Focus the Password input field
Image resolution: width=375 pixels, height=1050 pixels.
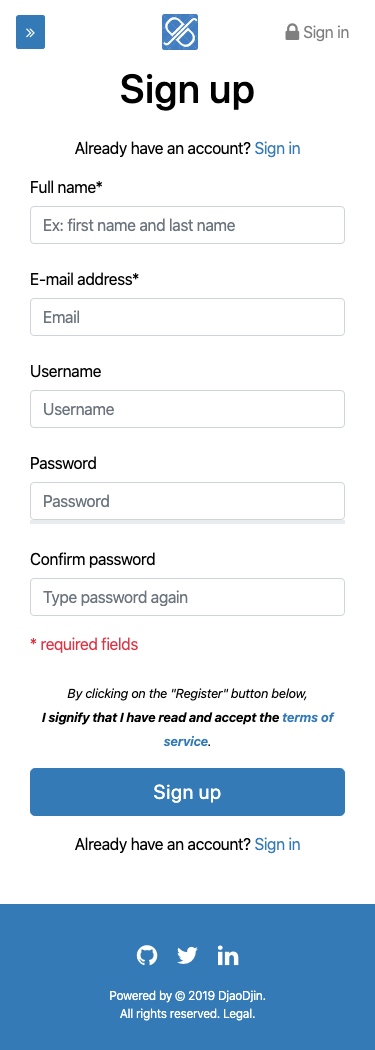188,501
